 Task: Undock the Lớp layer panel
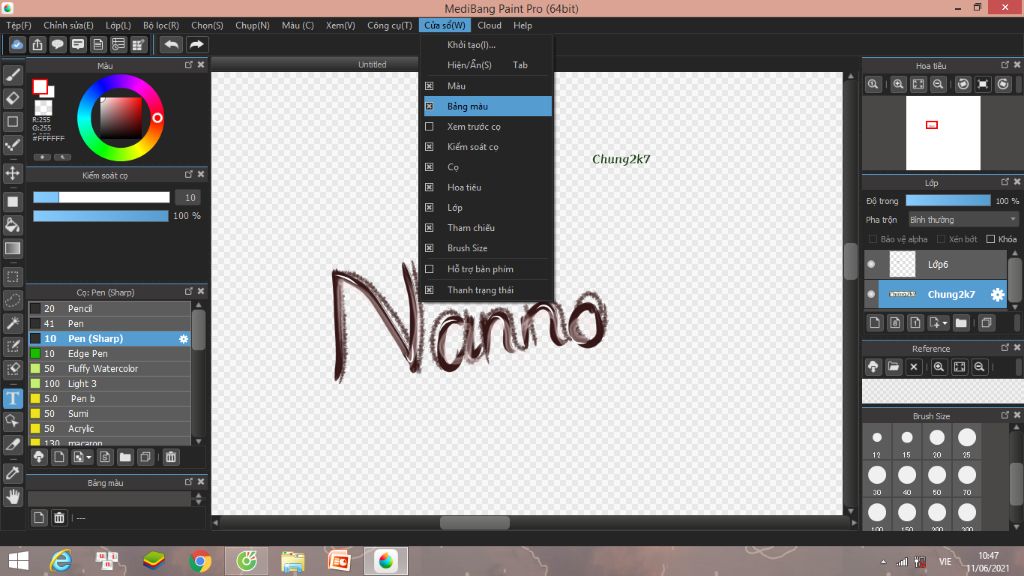point(1004,182)
